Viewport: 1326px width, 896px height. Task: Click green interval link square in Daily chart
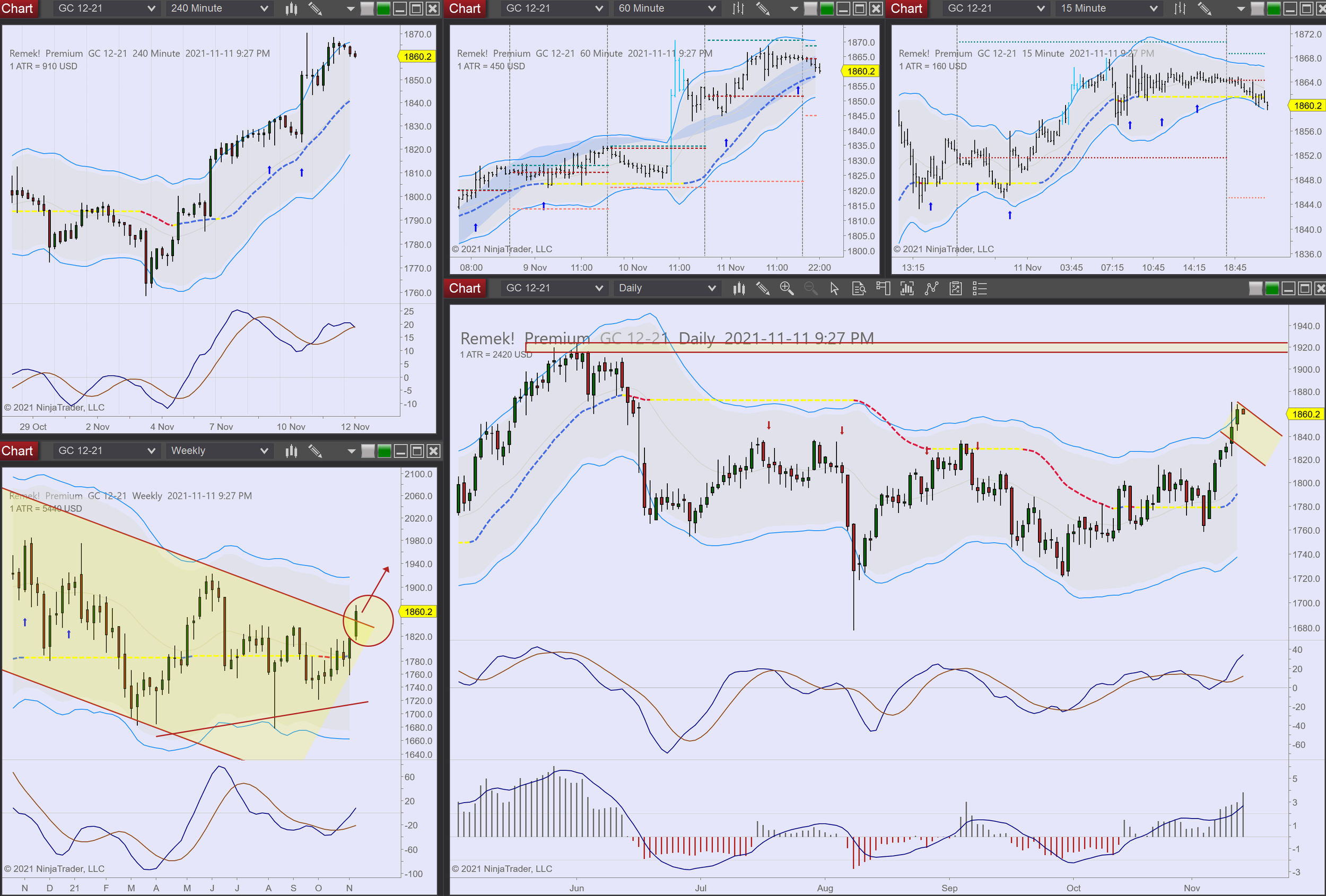coord(1272,288)
